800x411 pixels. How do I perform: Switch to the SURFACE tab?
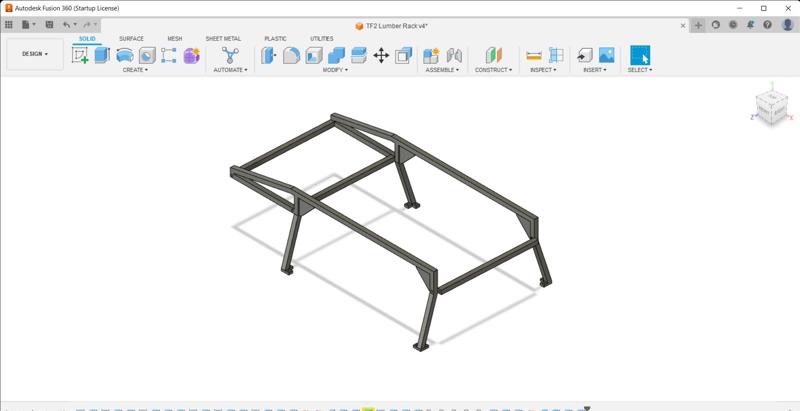click(131, 39)
